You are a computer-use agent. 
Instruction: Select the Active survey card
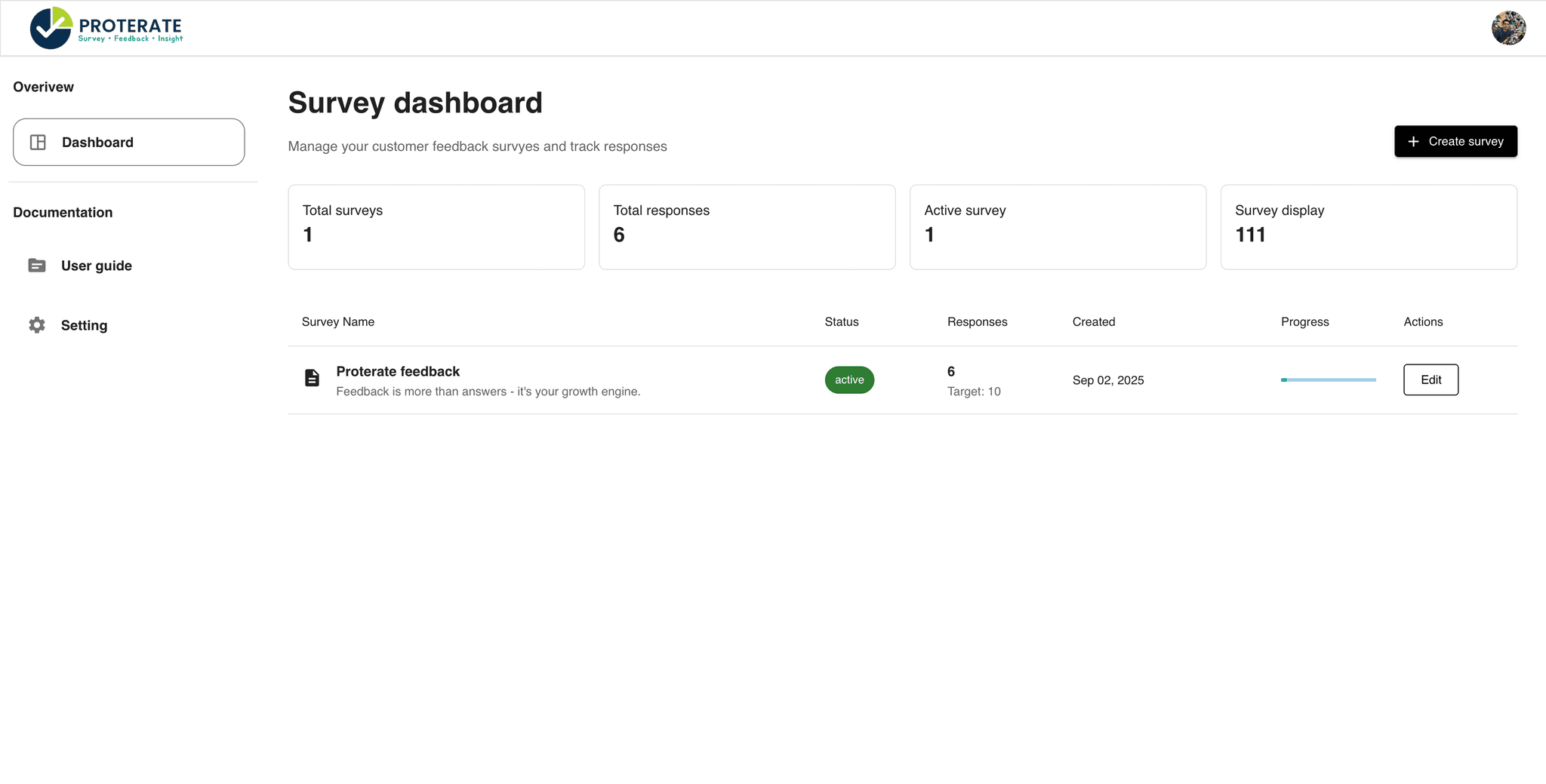(1058, 227)
